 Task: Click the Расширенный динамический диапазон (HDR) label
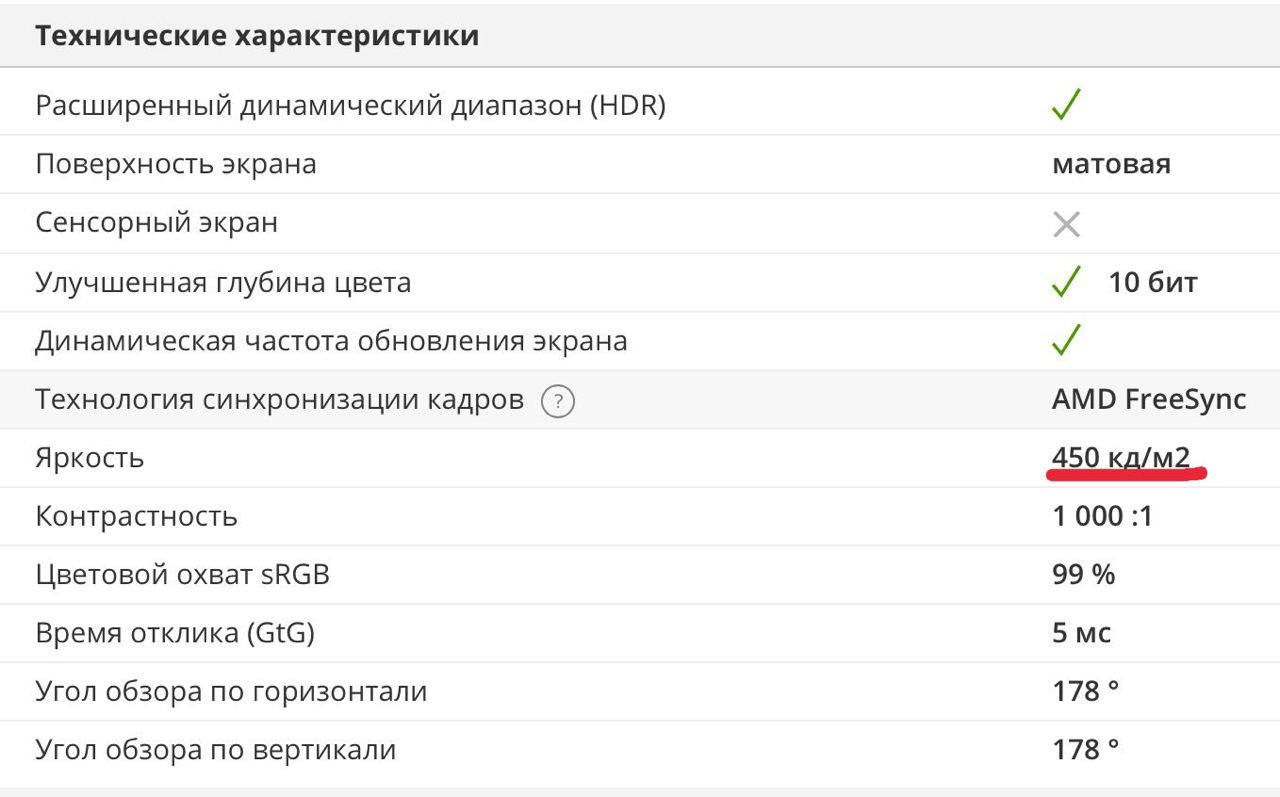350,105
